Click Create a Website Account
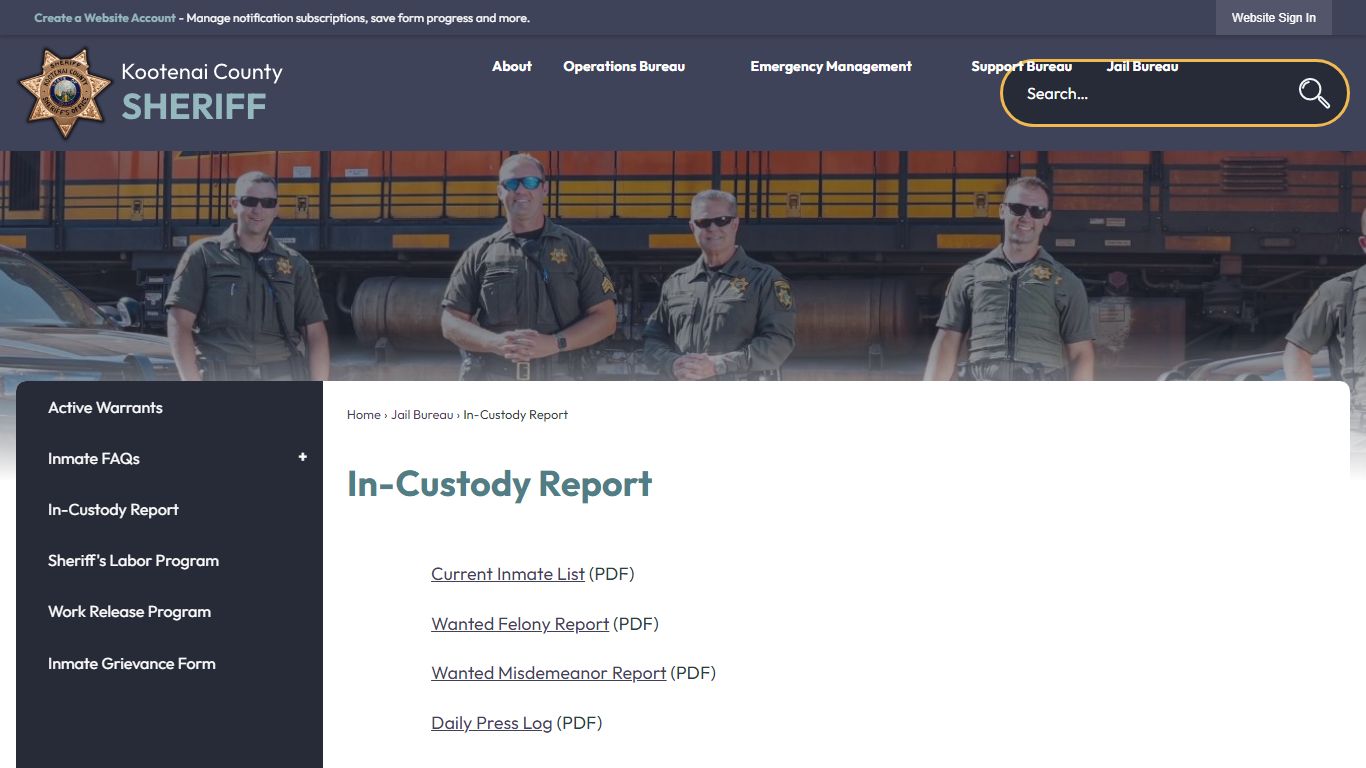Screen dimensions: 1366x768 coord(105,17)
